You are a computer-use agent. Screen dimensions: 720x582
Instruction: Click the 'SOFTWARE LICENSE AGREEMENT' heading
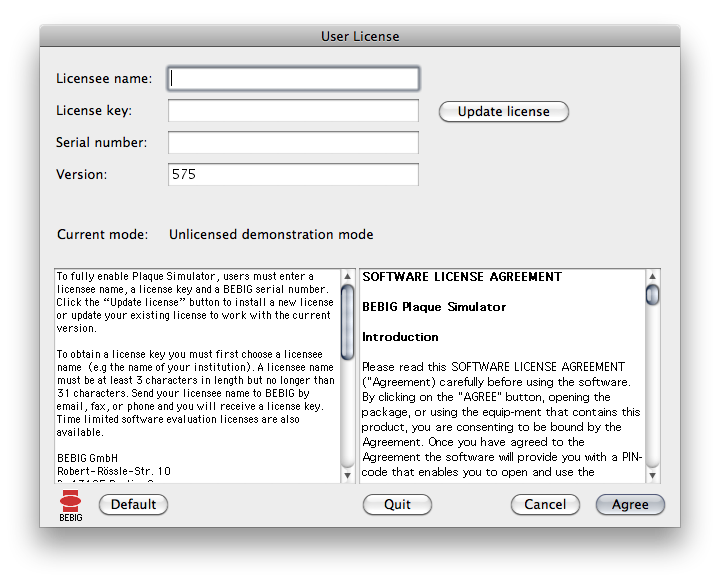(462, 277)
